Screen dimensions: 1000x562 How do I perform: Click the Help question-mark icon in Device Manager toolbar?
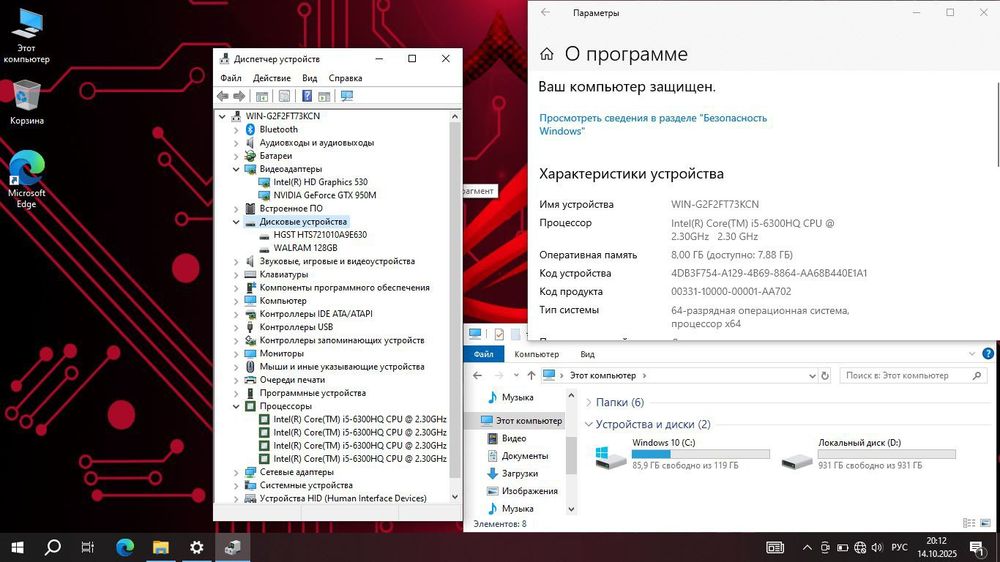[x=307, y=96]
